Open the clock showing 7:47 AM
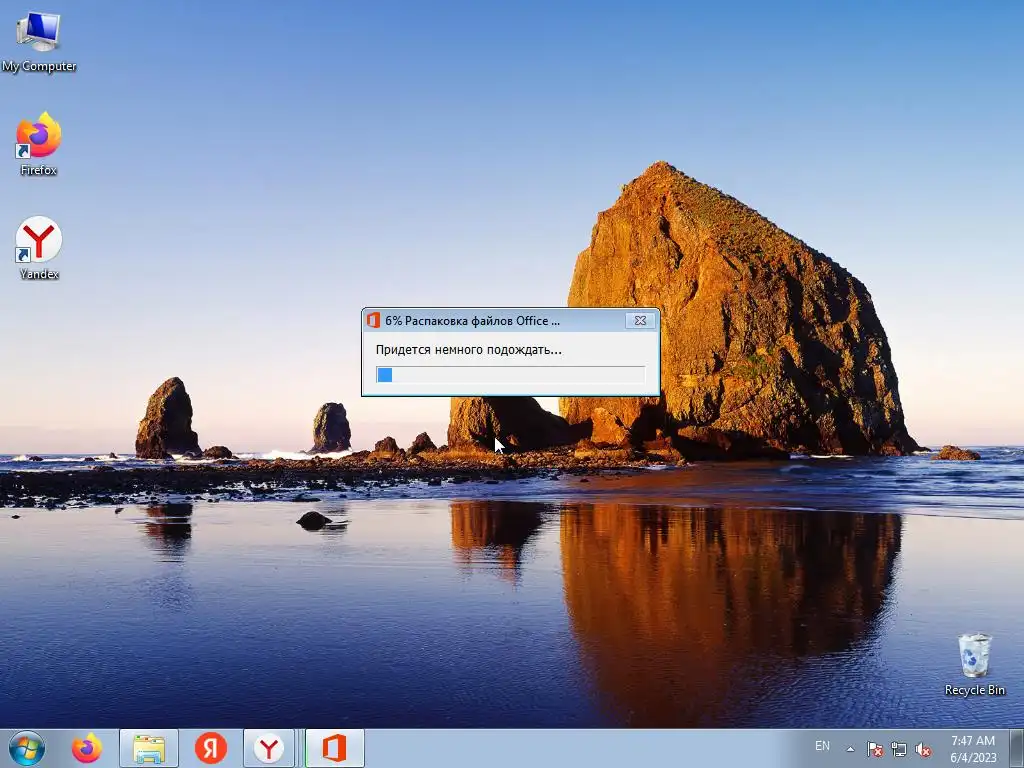1024x768 pixels. (x=973, y=748)
